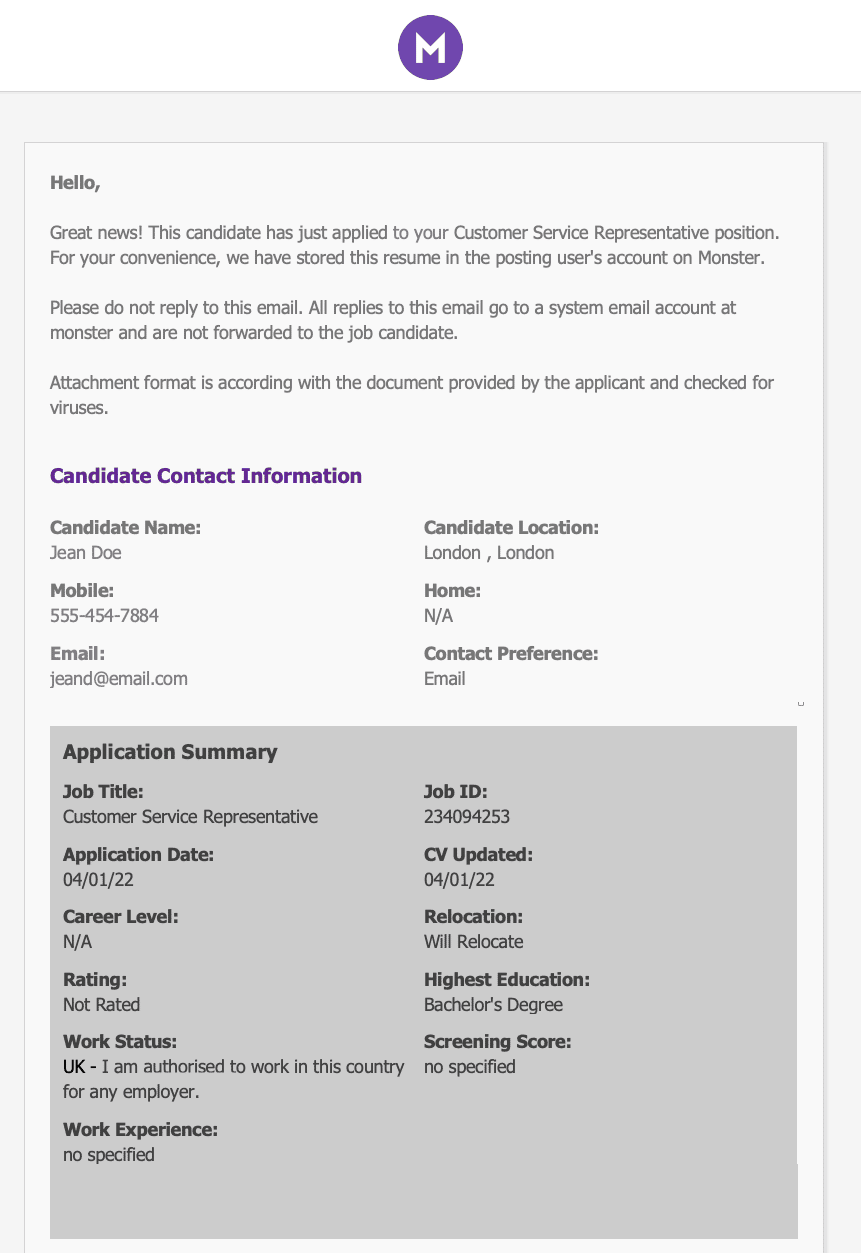This screenshot has height=1253, width=861.
Task: Click the Contact Preference Email value
Action: [445, 679]
